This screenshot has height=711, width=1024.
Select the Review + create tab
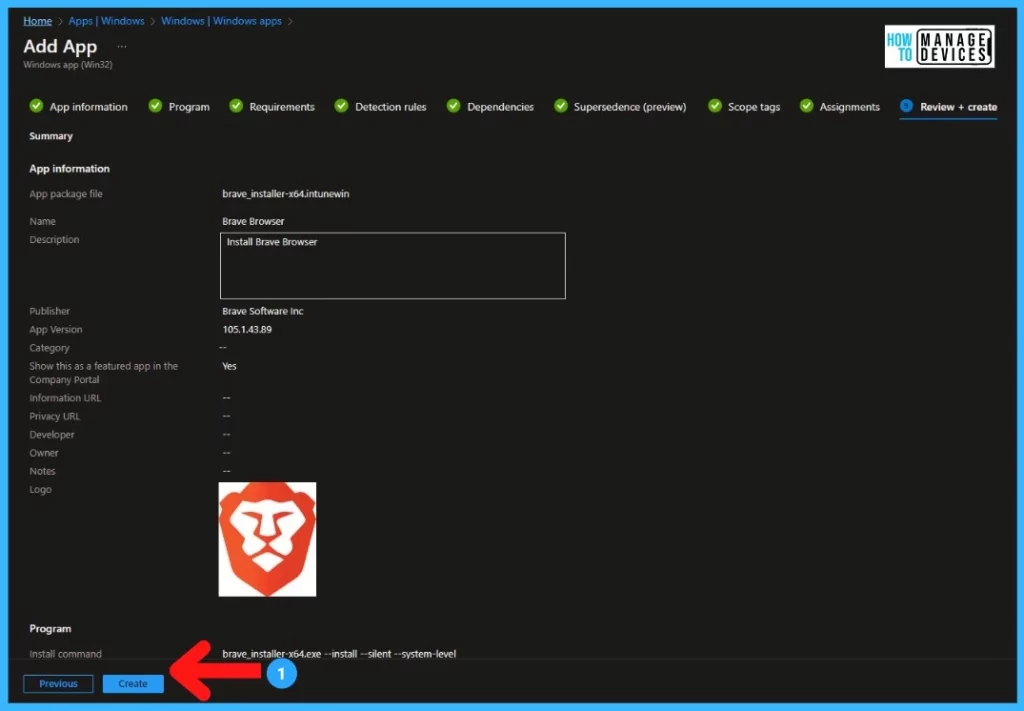point(958,107)
